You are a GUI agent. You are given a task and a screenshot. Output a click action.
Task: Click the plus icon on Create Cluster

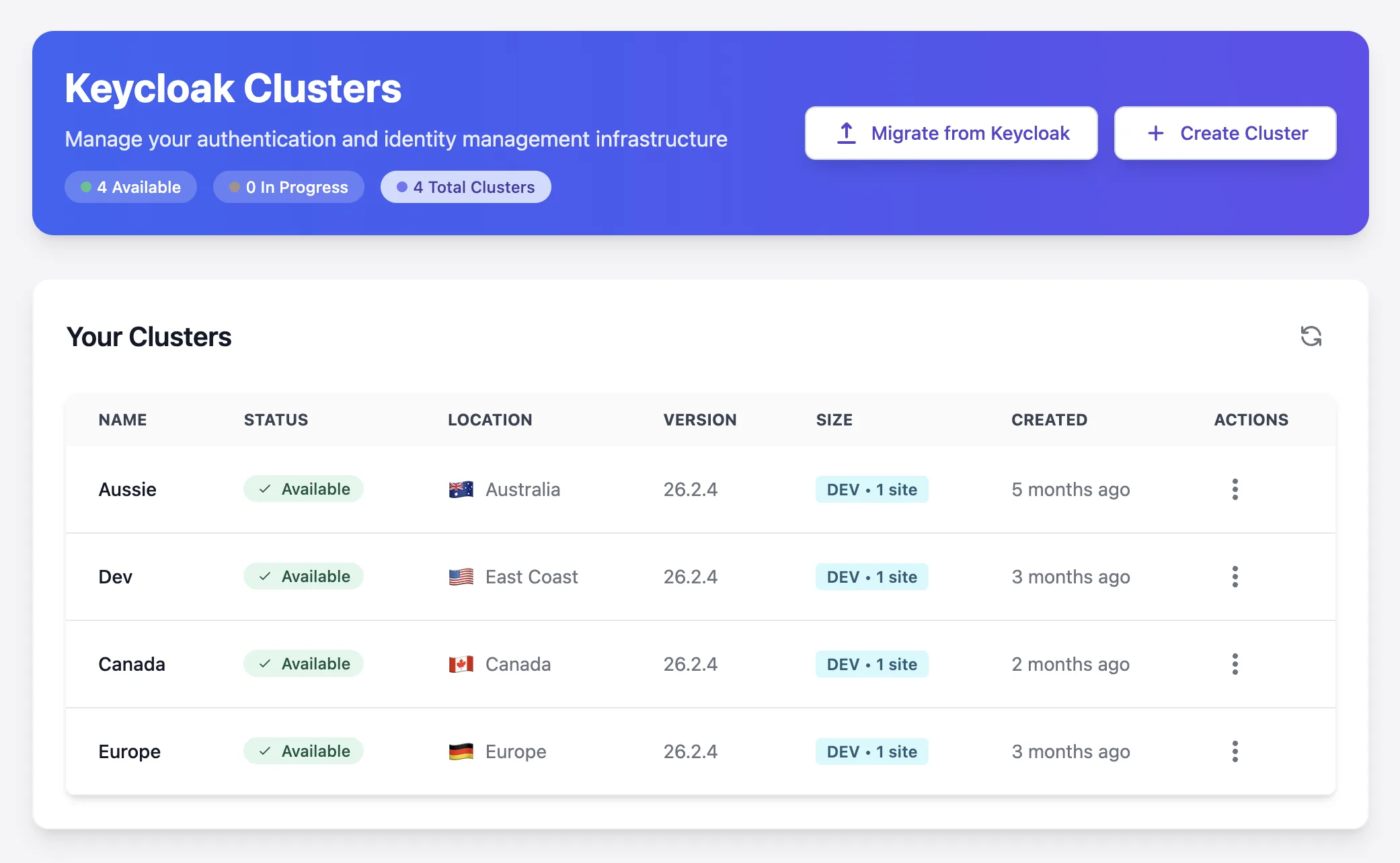pos(1155,133)
